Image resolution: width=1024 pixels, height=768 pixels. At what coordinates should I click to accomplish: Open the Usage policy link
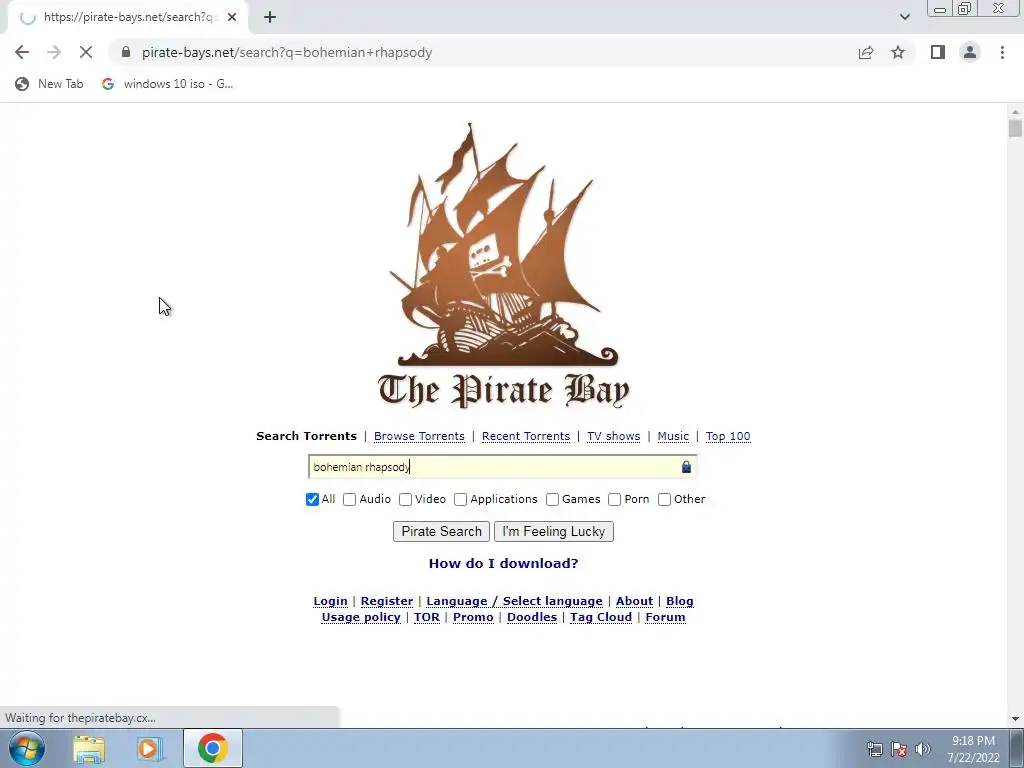click(x=361, y=617)
